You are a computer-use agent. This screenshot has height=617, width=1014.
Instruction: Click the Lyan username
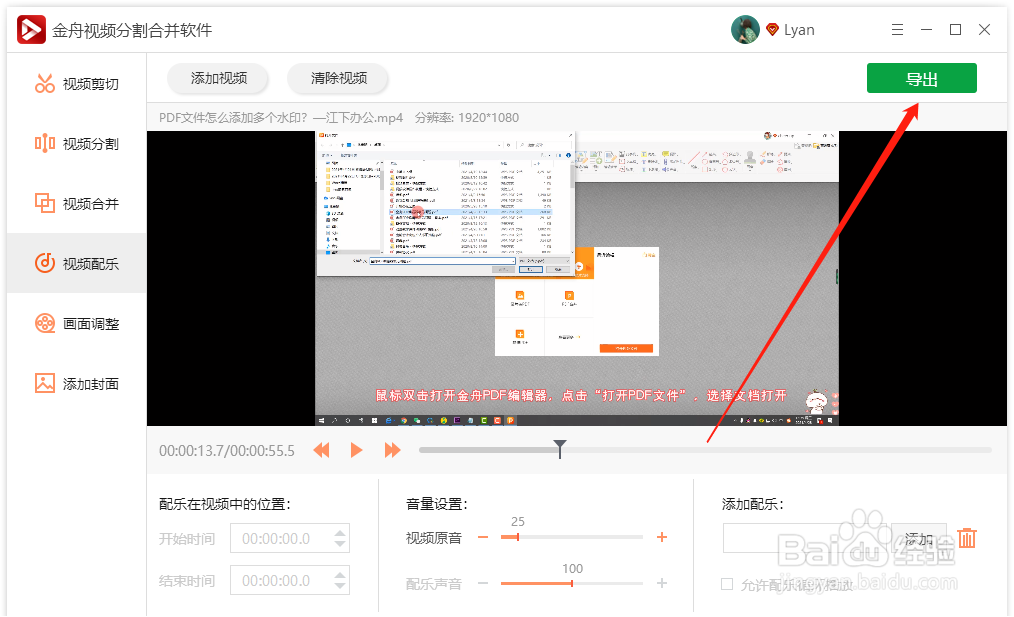(799, 30)
